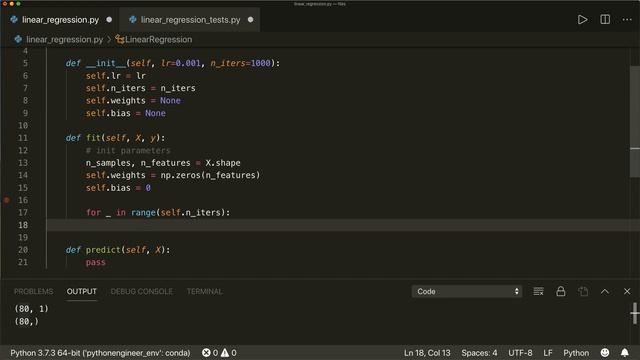This screenshot has height=360, width=640.
Task: Open the warnings count in status bar
Action: click(229, 353)
